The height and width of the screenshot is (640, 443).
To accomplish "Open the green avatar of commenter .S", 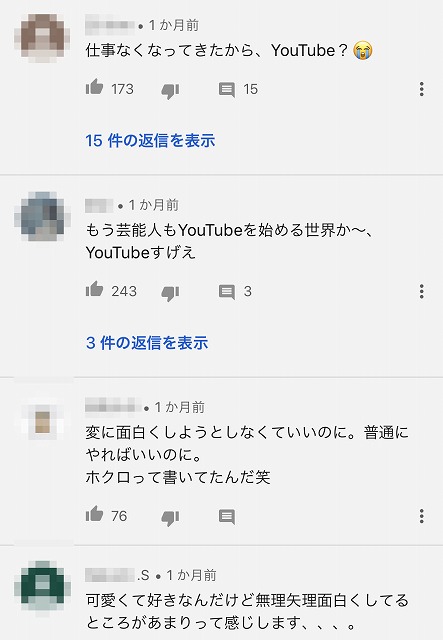I will coord(42,585).
